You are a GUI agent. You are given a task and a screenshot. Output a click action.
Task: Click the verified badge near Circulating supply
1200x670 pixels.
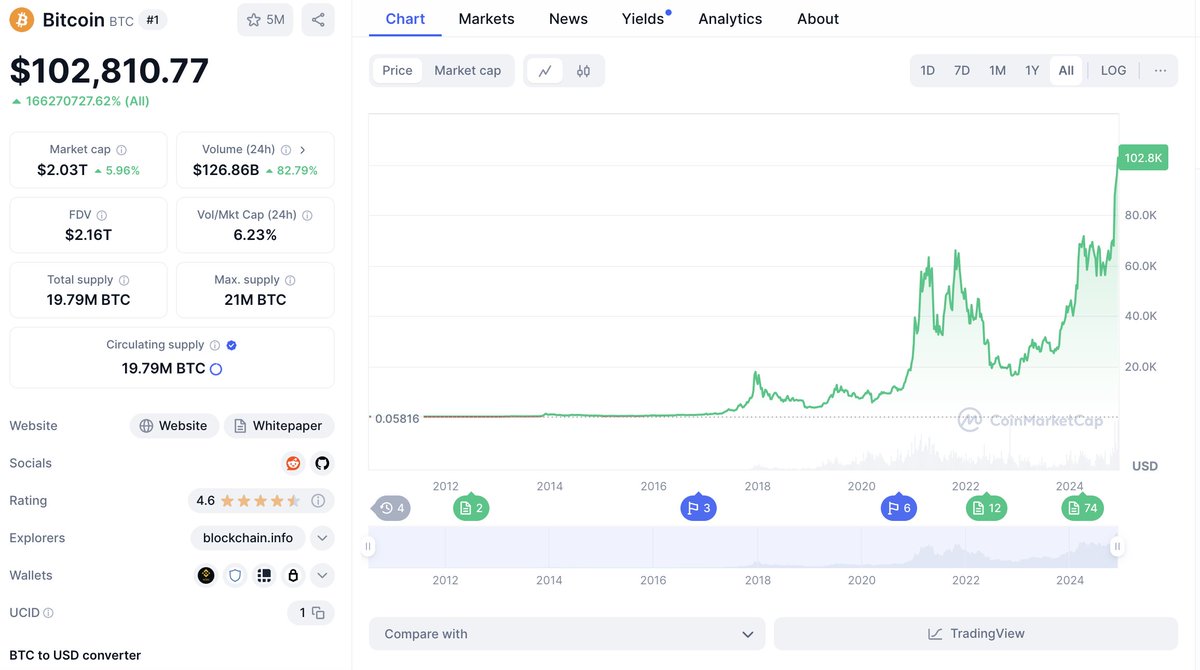(x=232, y=345)
